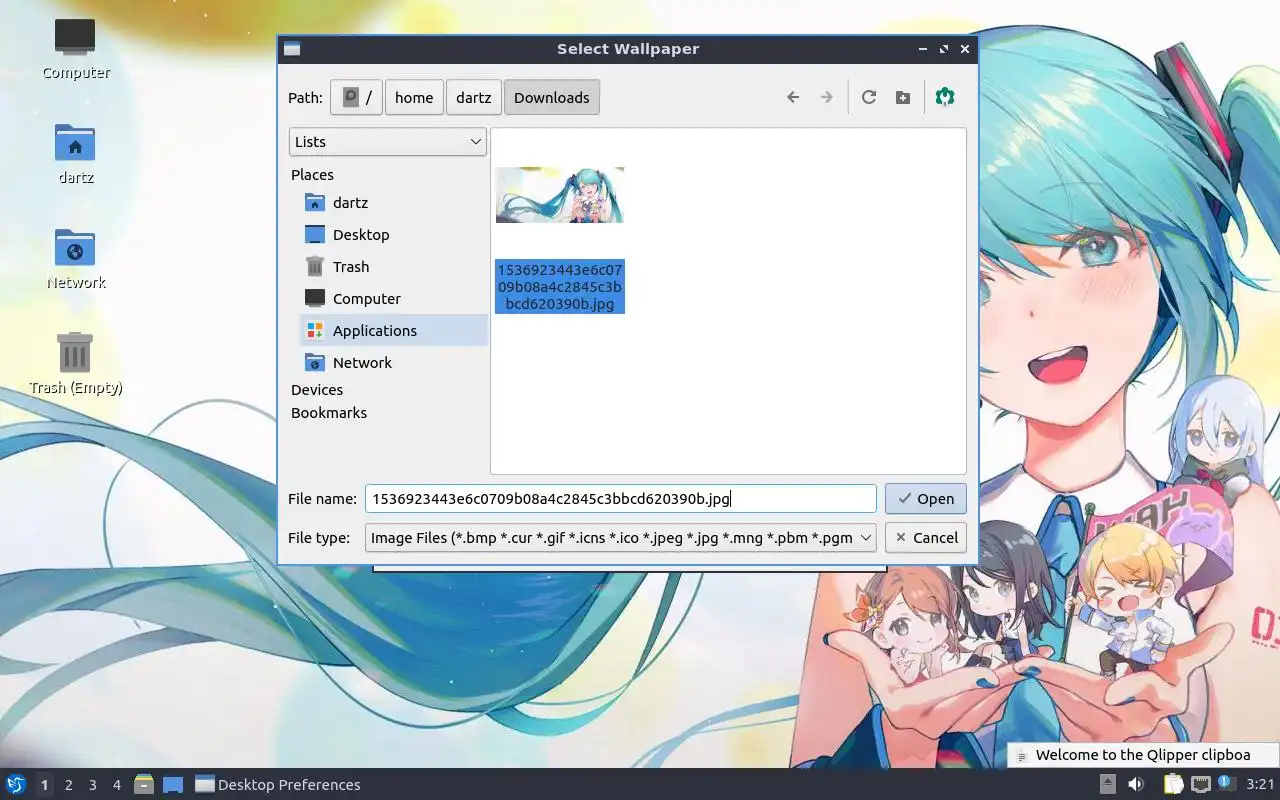
Task: Select Desktop in the Places list
Action: coord(393,234)
